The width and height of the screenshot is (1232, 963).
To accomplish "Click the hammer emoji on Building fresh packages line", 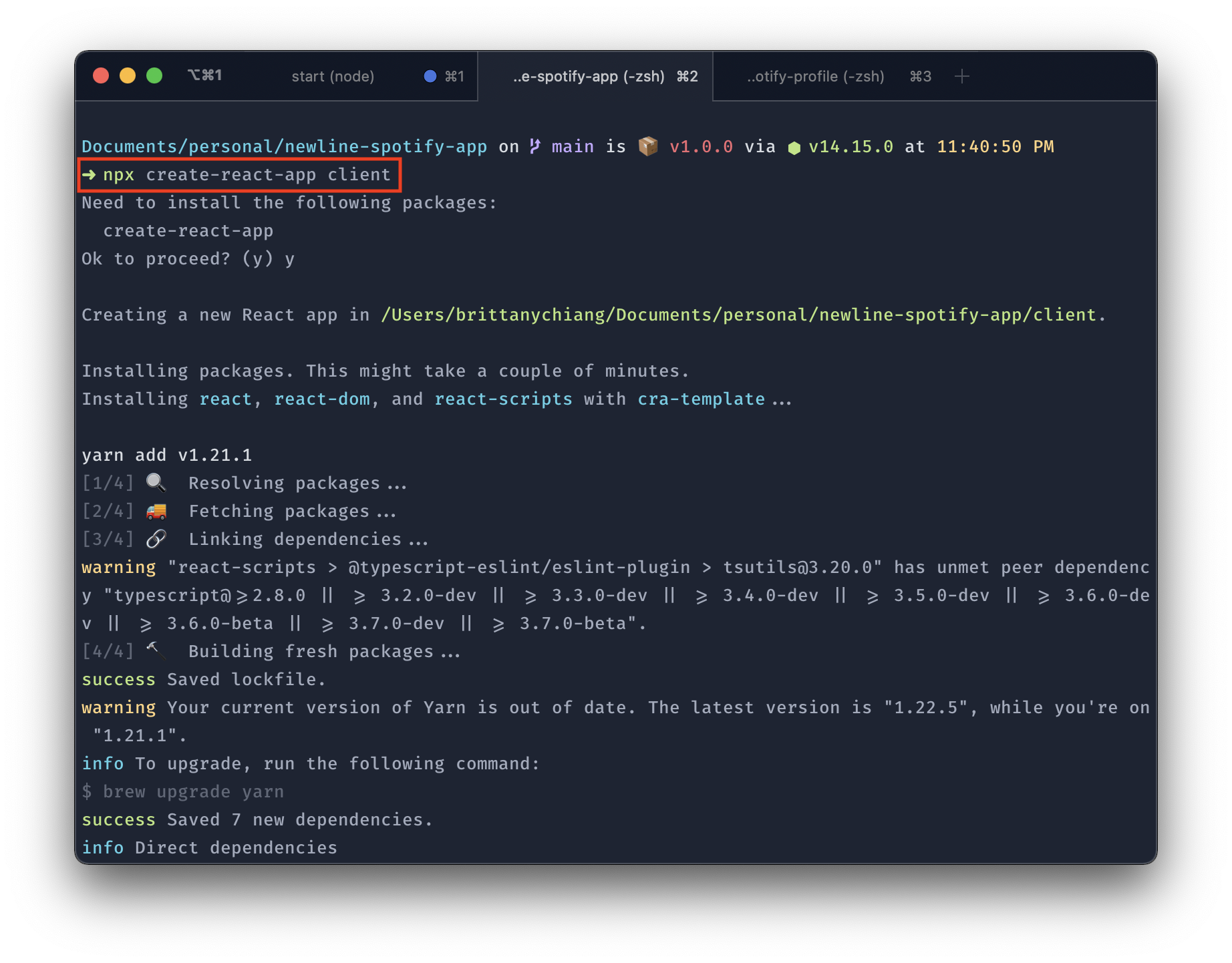I will (x=156, y=650).
